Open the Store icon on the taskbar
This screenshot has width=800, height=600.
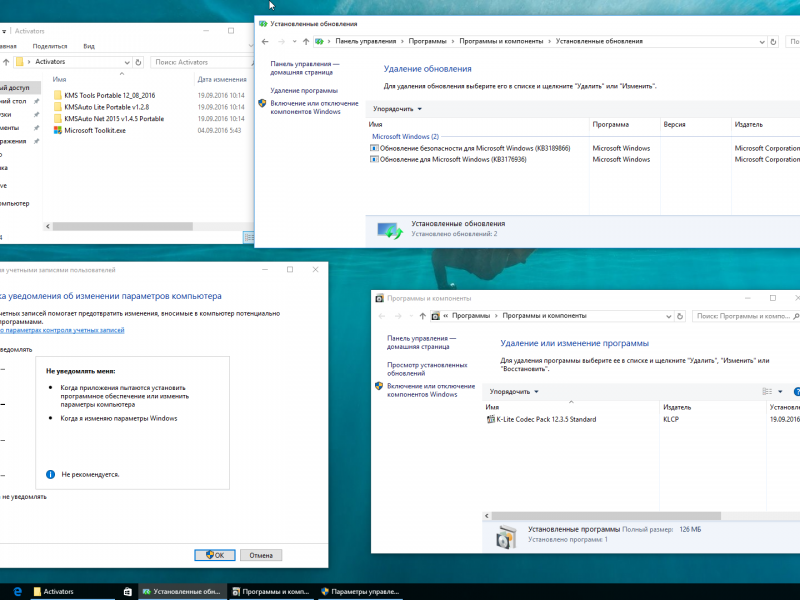(x=128, y=591)
